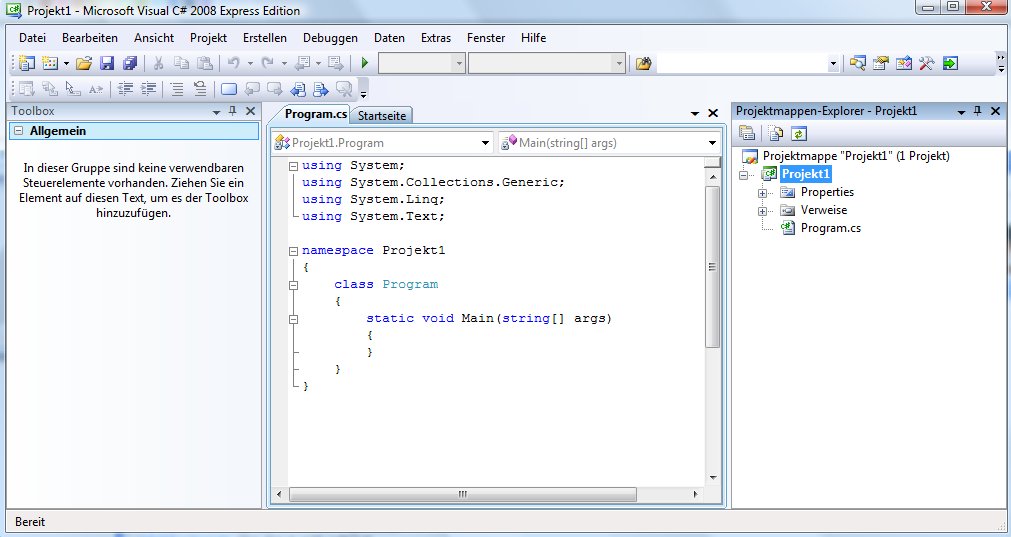This screenshot has height=537, width=1011.
Task: Click the editor's vertical scrollbar thumb
Action: (712, 267)
